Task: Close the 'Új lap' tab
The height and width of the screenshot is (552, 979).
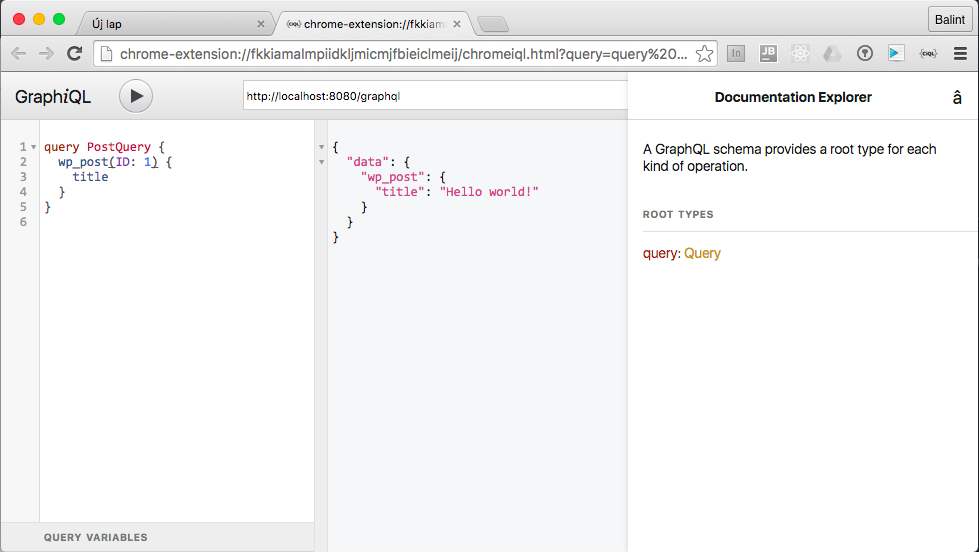Action: (x=261, y=24)
